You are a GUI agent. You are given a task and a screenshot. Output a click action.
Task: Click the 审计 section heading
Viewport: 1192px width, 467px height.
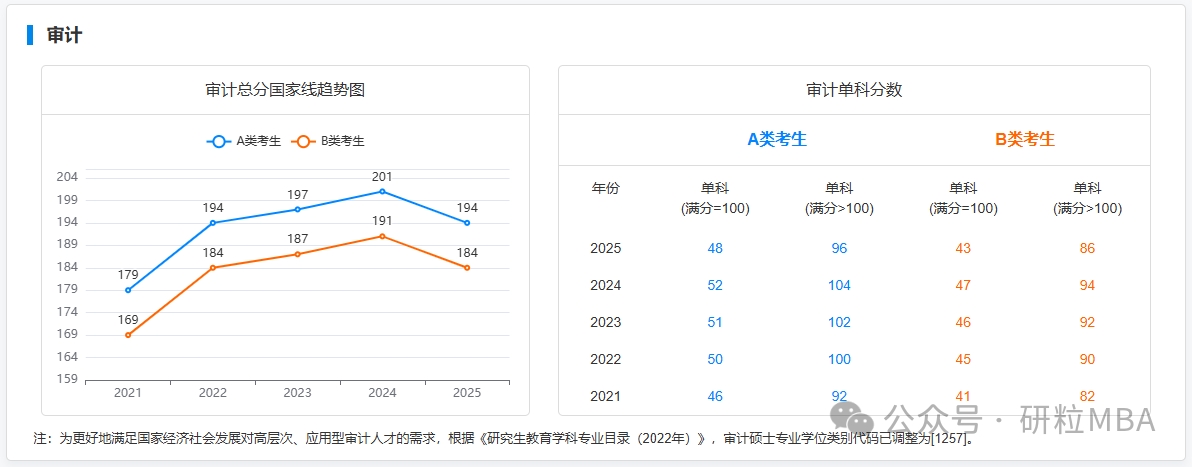tap(65, 35)
